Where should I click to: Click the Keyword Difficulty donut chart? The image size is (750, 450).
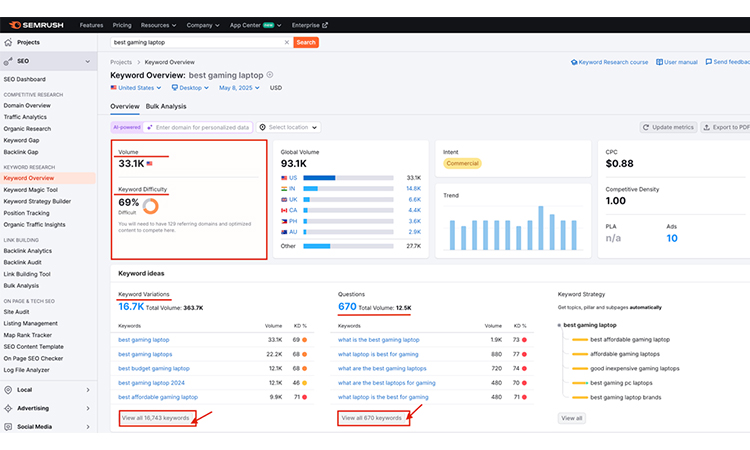(x=151, y=206)
